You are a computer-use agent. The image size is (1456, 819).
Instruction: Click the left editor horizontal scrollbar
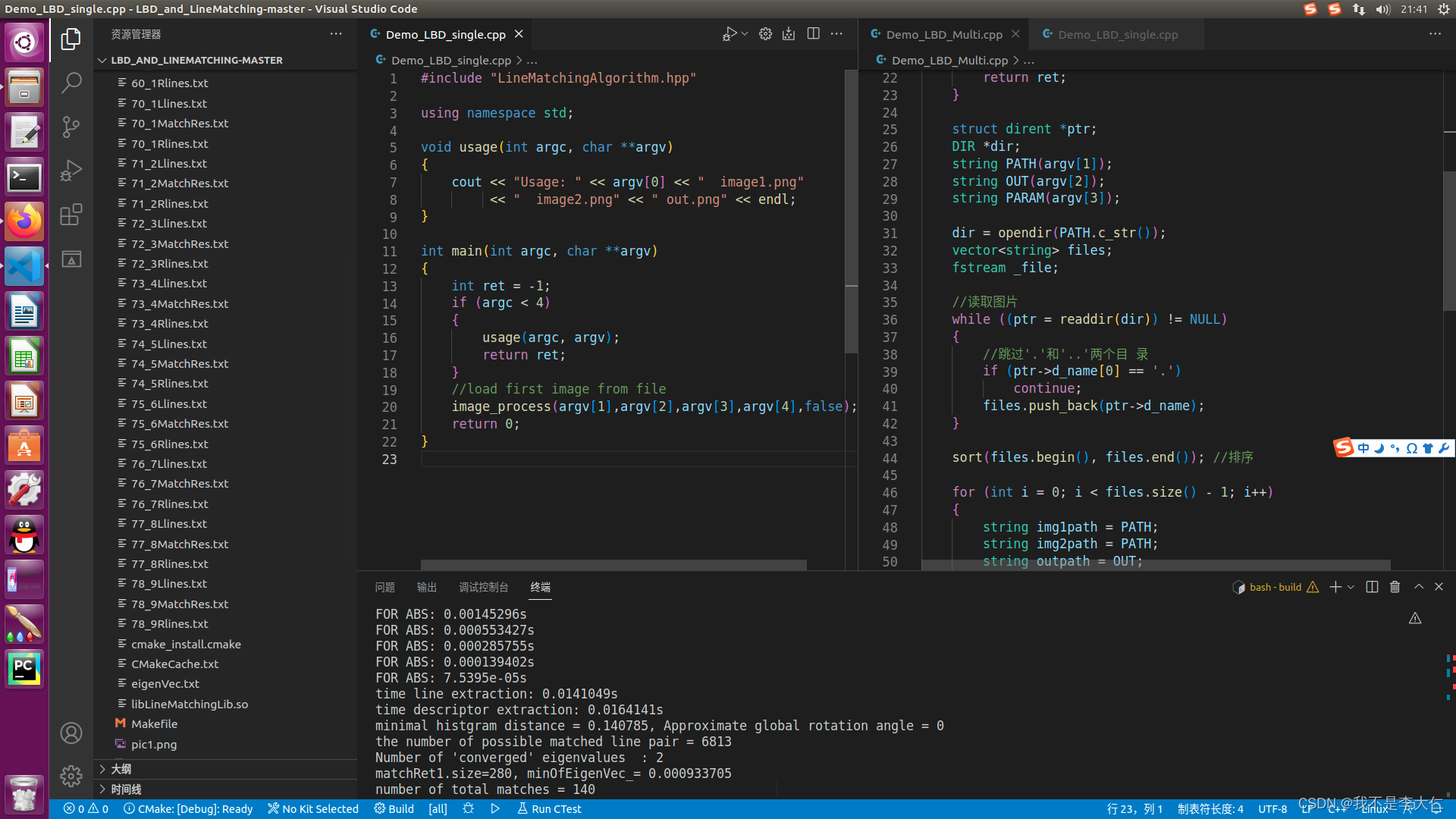(613, 565)
